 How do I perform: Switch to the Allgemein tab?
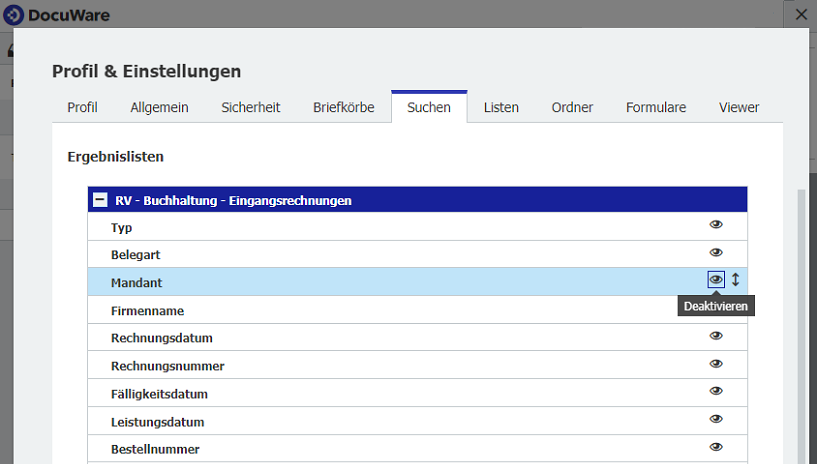coord(159,107)
